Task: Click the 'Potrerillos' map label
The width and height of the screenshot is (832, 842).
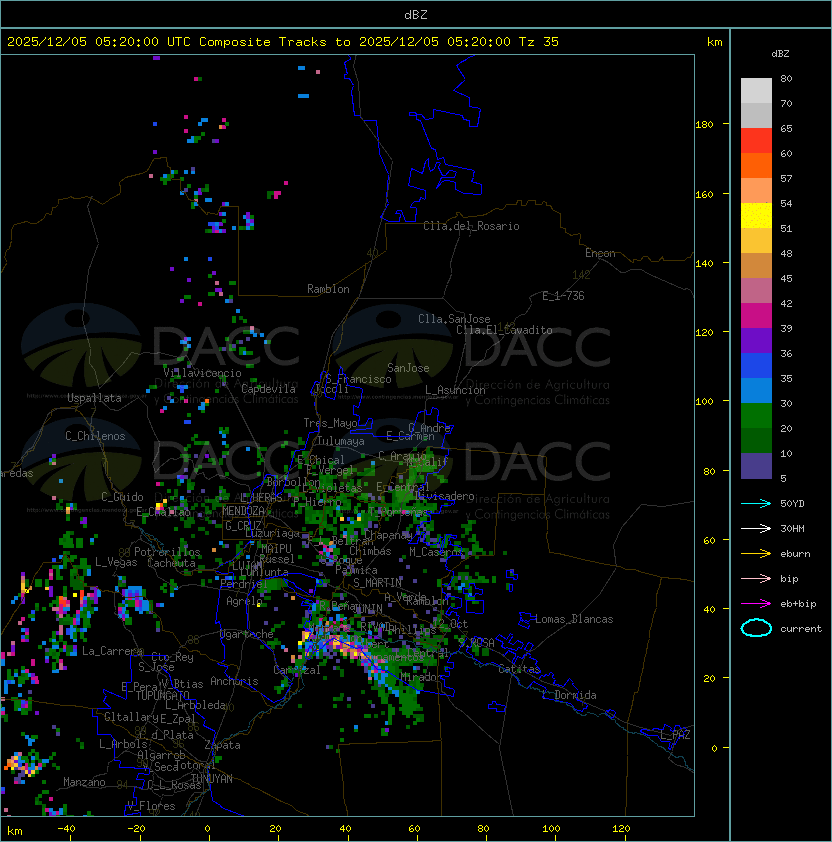Action: pyautogui.click(x=167, y=552)
